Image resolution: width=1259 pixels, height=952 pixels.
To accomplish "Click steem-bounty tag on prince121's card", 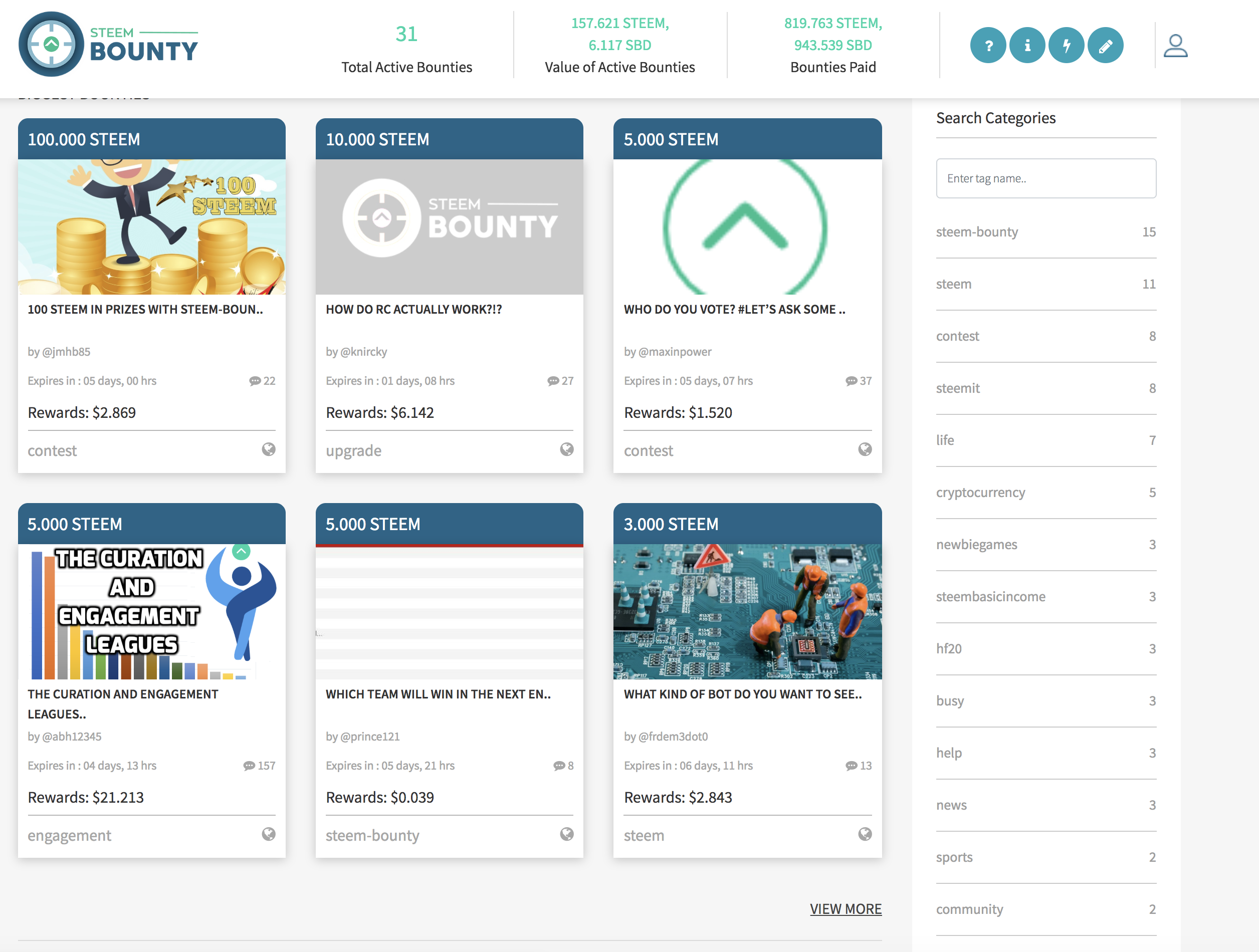I will tap(372, 835).
